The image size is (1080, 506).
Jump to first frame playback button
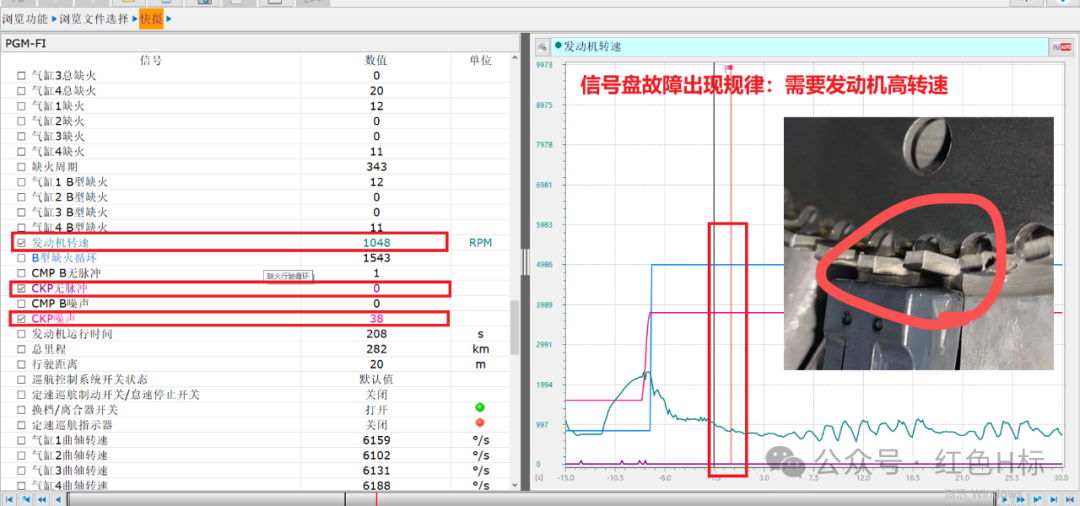coord(8,499)
